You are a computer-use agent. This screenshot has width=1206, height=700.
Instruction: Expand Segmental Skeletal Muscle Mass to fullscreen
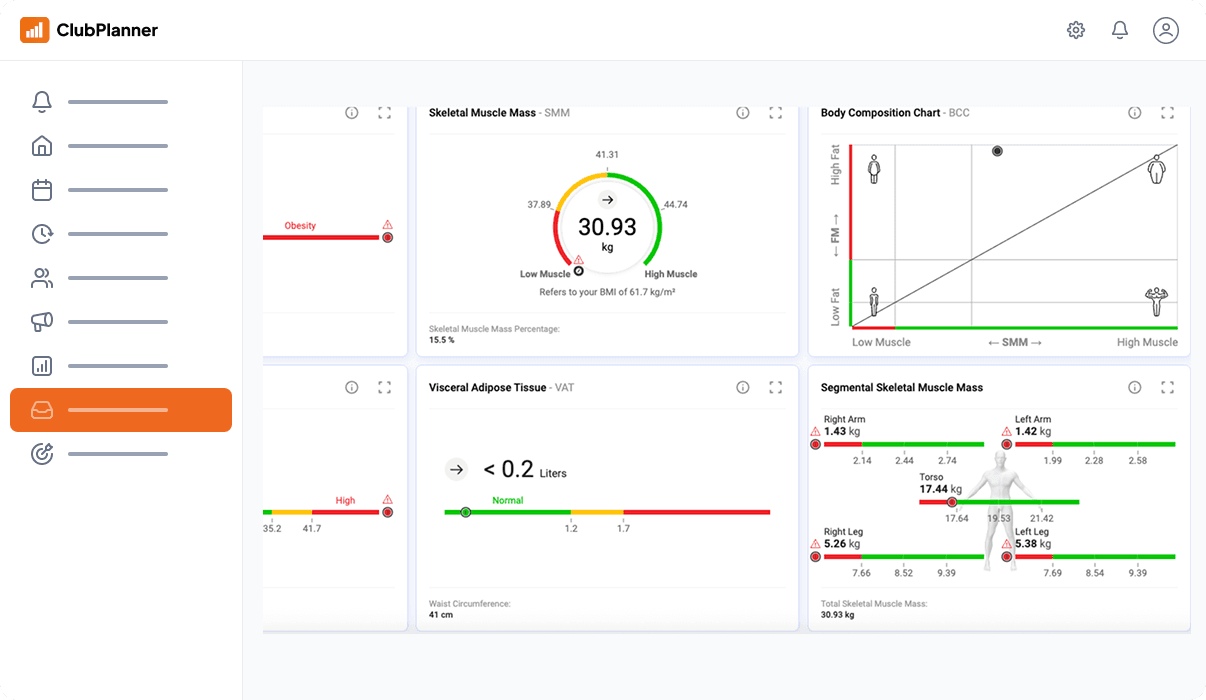[x=1168, y=387]
